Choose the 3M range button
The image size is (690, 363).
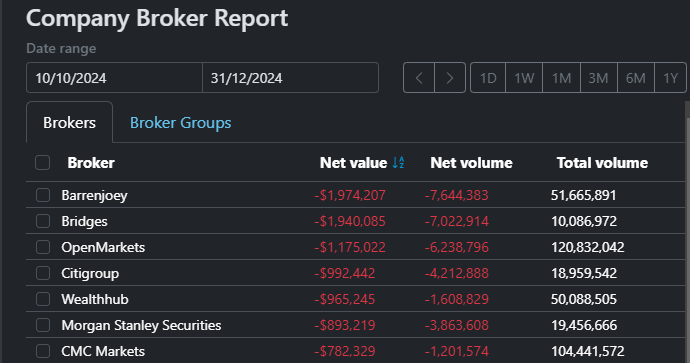(x=598, y=78)
